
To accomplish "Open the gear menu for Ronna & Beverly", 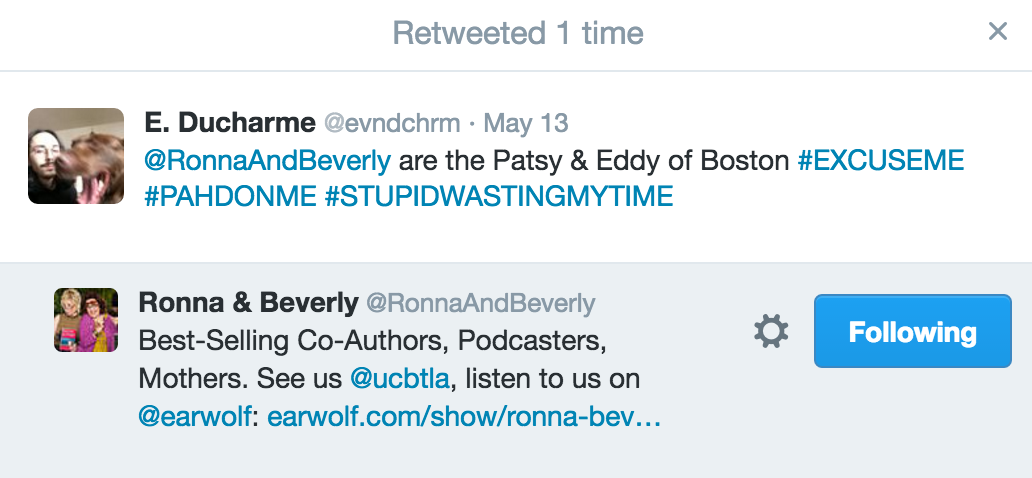I will tap(771, 331).
